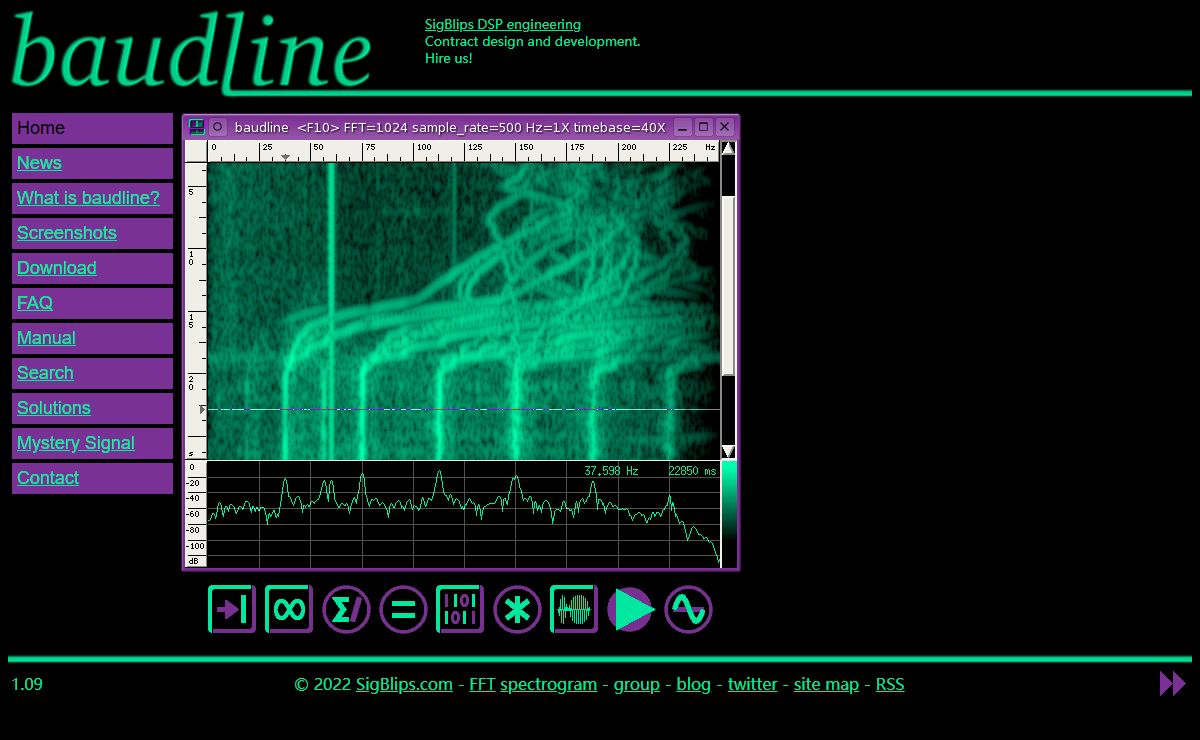Click the site map footer link

[x=826, y=684]
